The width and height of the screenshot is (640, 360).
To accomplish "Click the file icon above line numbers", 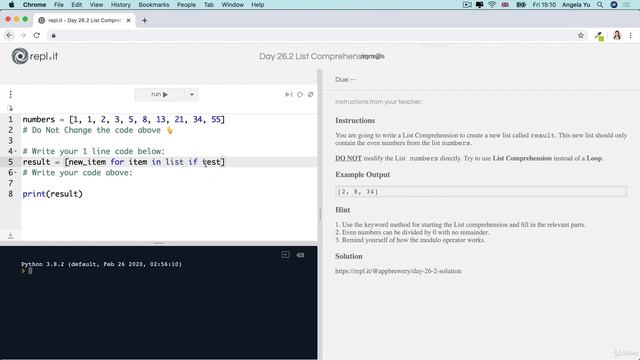I will coord(10,108).
